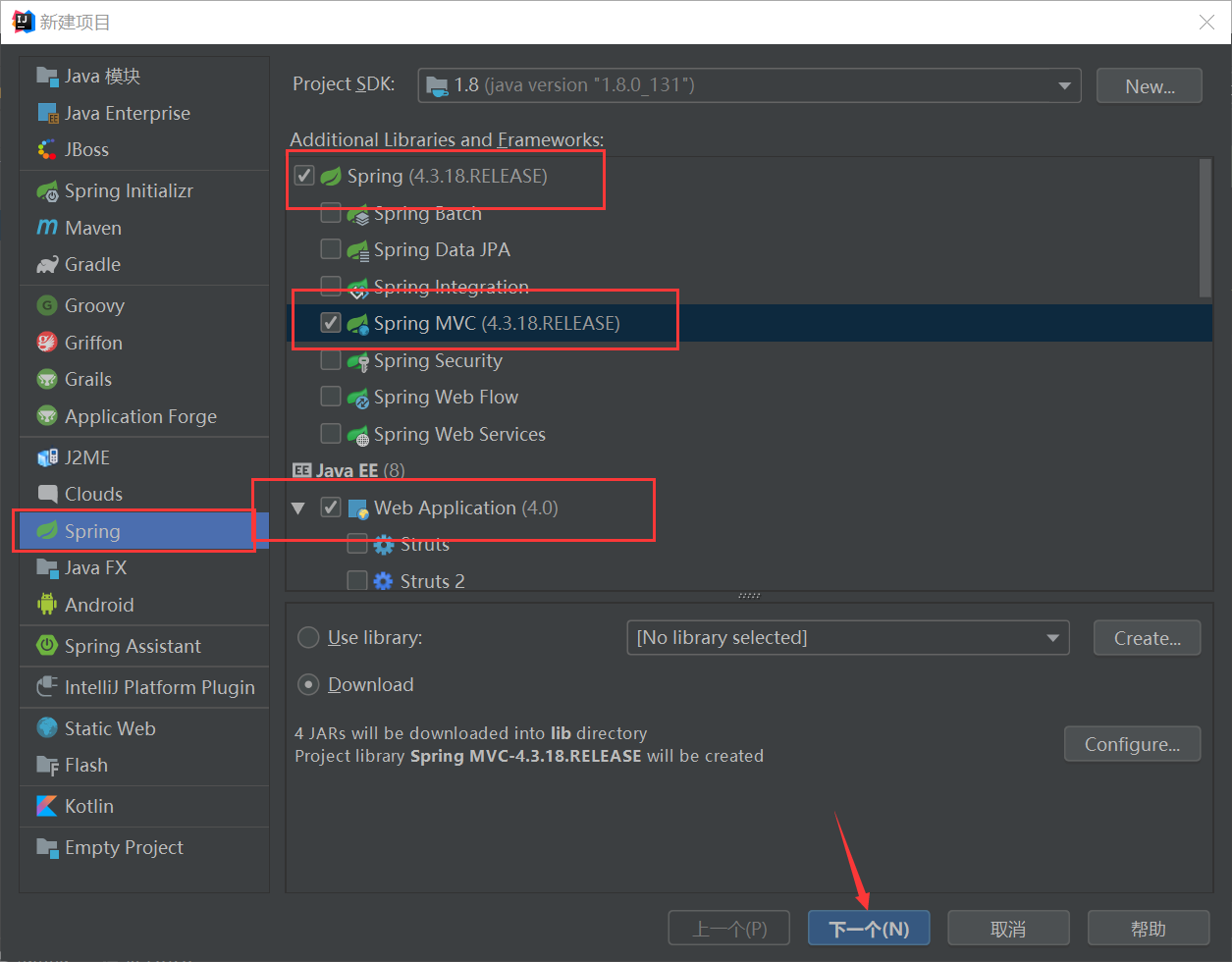
Task: Uncheck the Spring MVC checkbox
Action: (331, 323)
